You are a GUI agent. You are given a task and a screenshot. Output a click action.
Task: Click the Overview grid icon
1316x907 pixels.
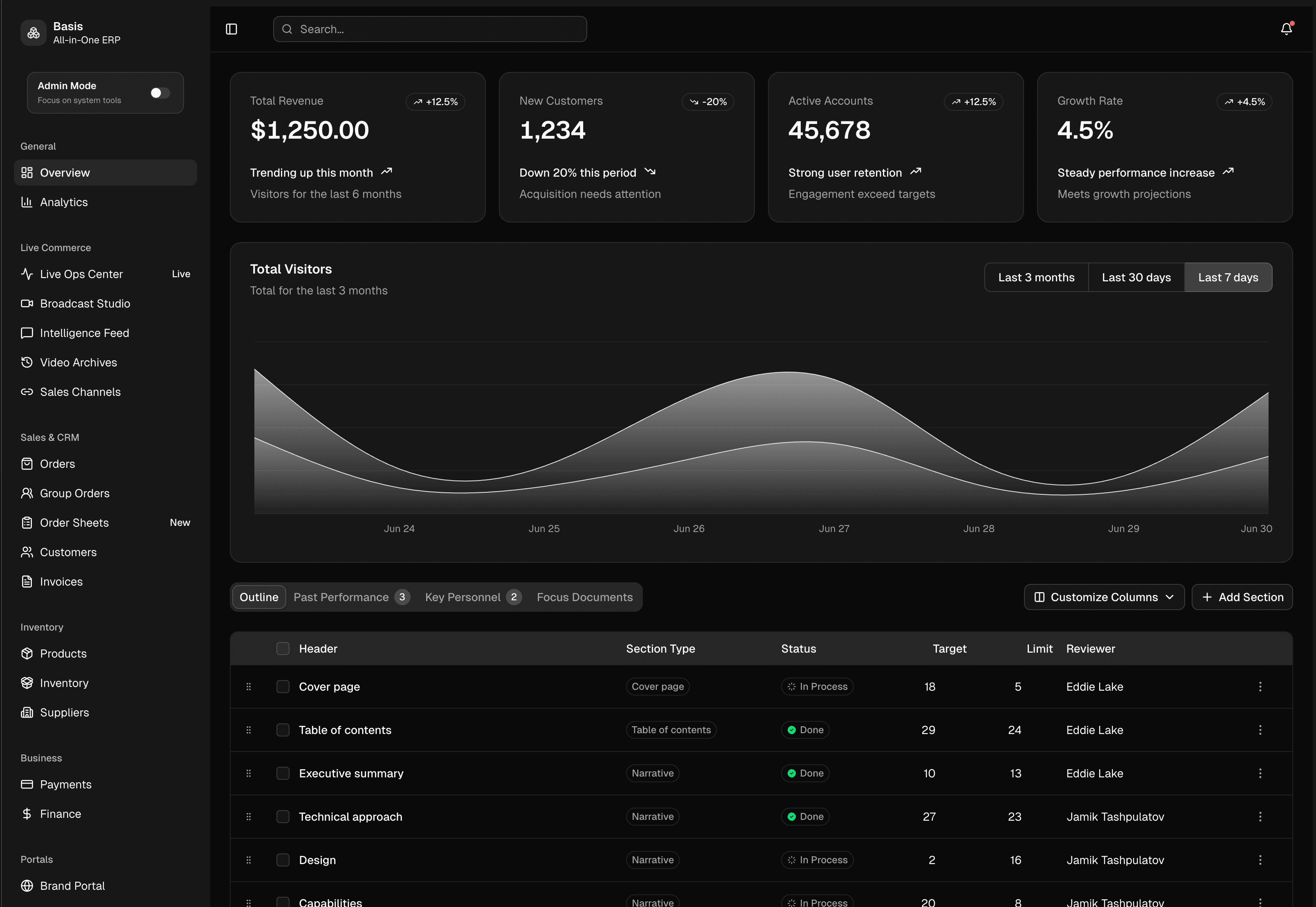pos(27,173)
